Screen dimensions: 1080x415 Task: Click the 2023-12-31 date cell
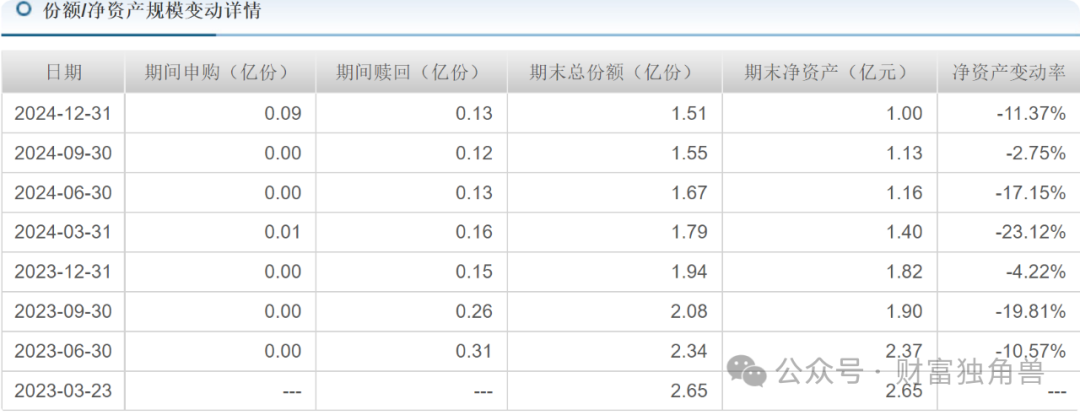pyautogui.click(x=63, y=272)
